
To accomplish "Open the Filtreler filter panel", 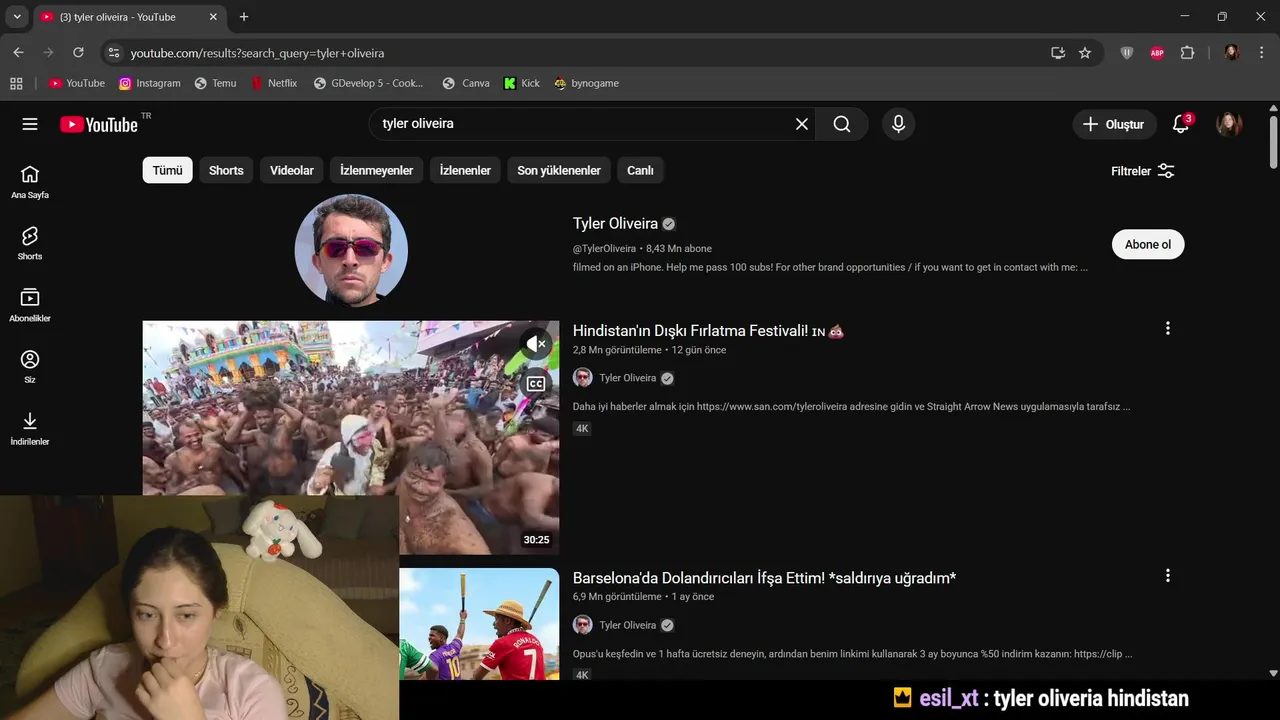I will click(x=1143, y=171).
